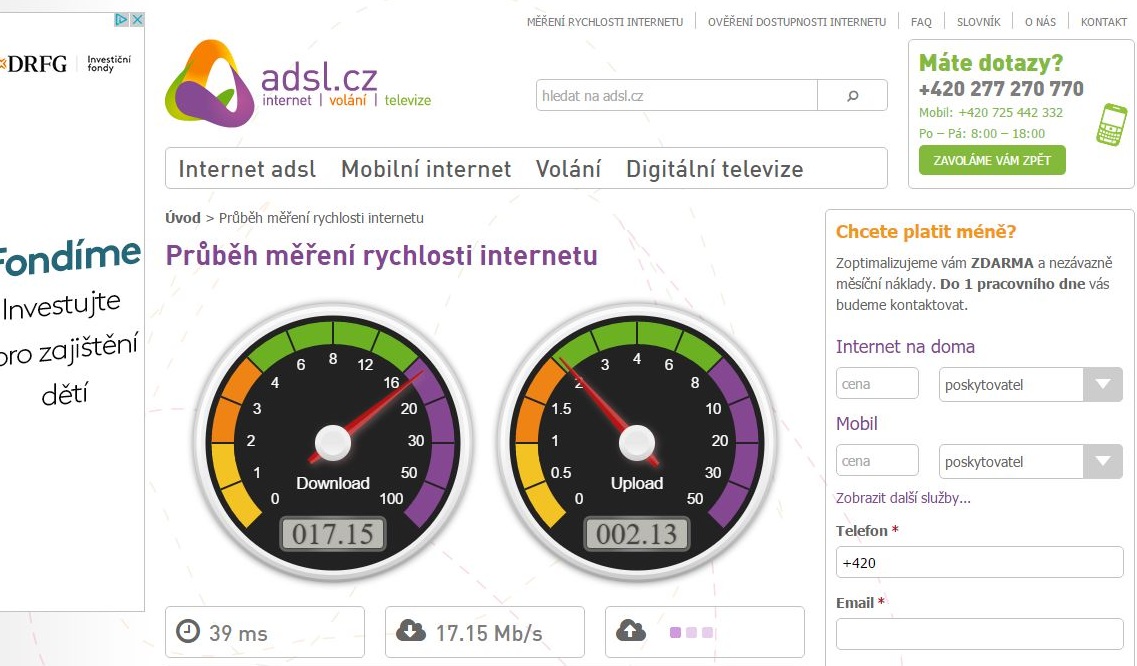Screen dimensions: 1137x666
Task: Open the Mobilní internet menu
Action: [426, 169]
